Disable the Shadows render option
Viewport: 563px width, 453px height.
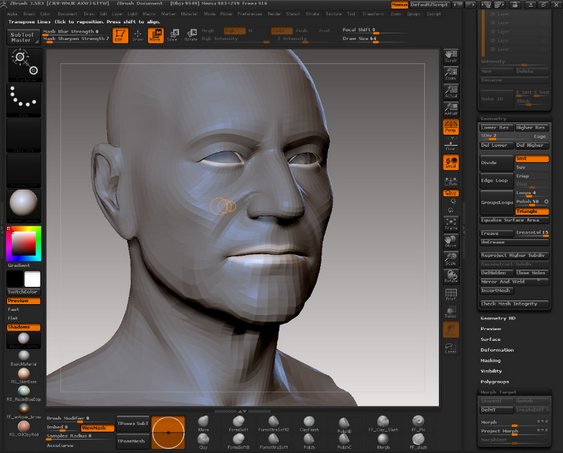coord(23,327)
